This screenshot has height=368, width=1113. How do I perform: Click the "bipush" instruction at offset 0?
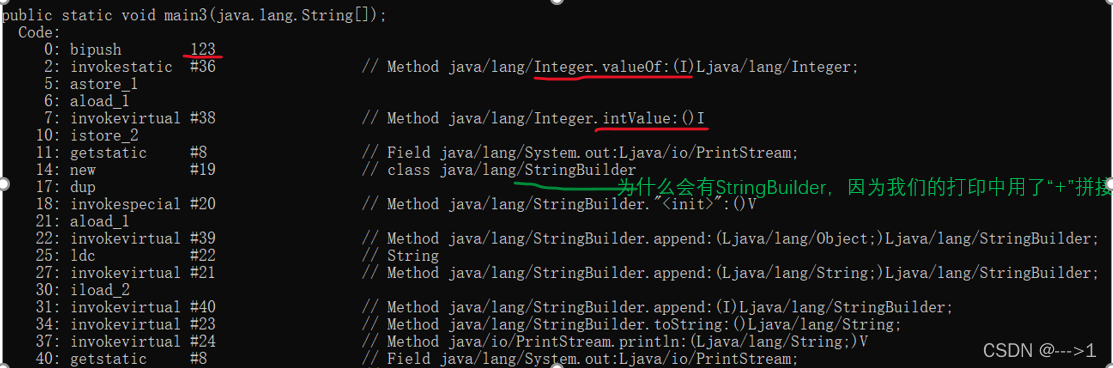coord(96,50)
